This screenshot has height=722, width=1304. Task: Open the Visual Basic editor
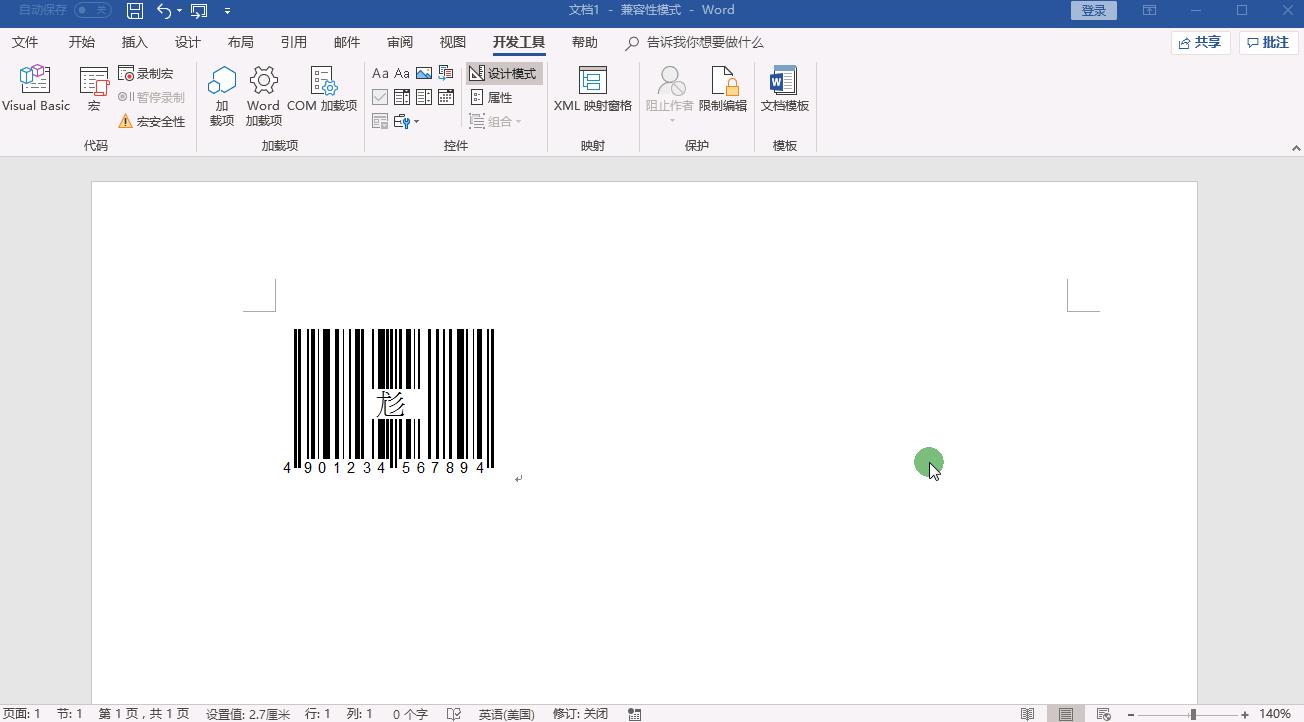(35, 90)
